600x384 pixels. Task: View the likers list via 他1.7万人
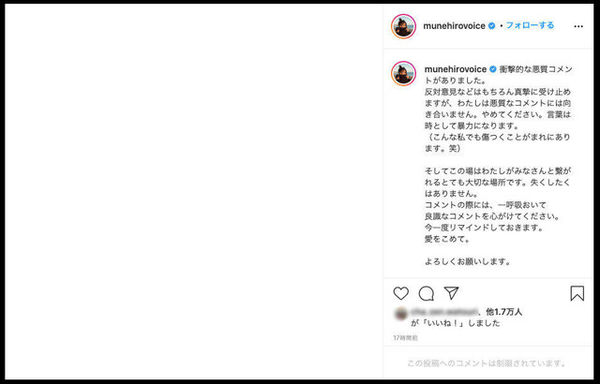[504, 312]
